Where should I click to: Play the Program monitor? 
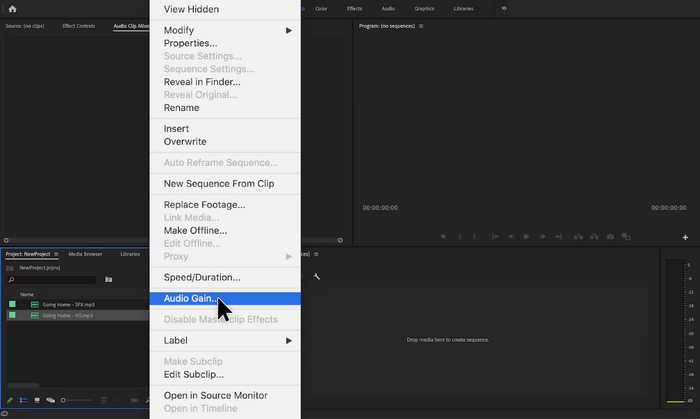[x=527, y=236]
